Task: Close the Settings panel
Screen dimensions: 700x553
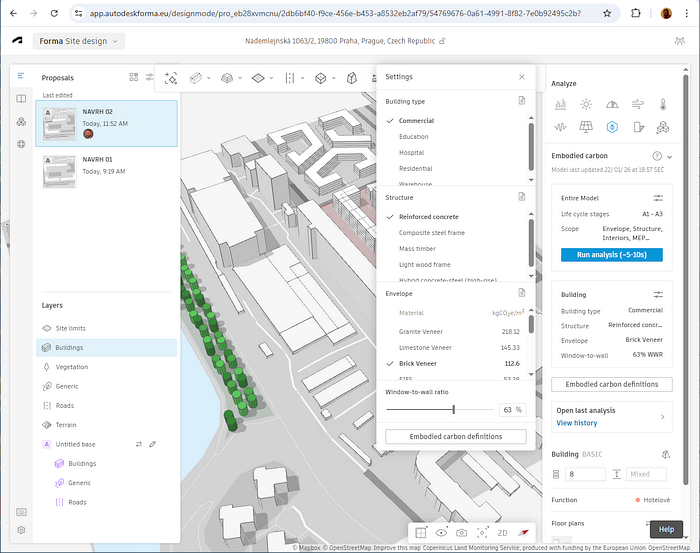Action: click(x=522, y=77)
